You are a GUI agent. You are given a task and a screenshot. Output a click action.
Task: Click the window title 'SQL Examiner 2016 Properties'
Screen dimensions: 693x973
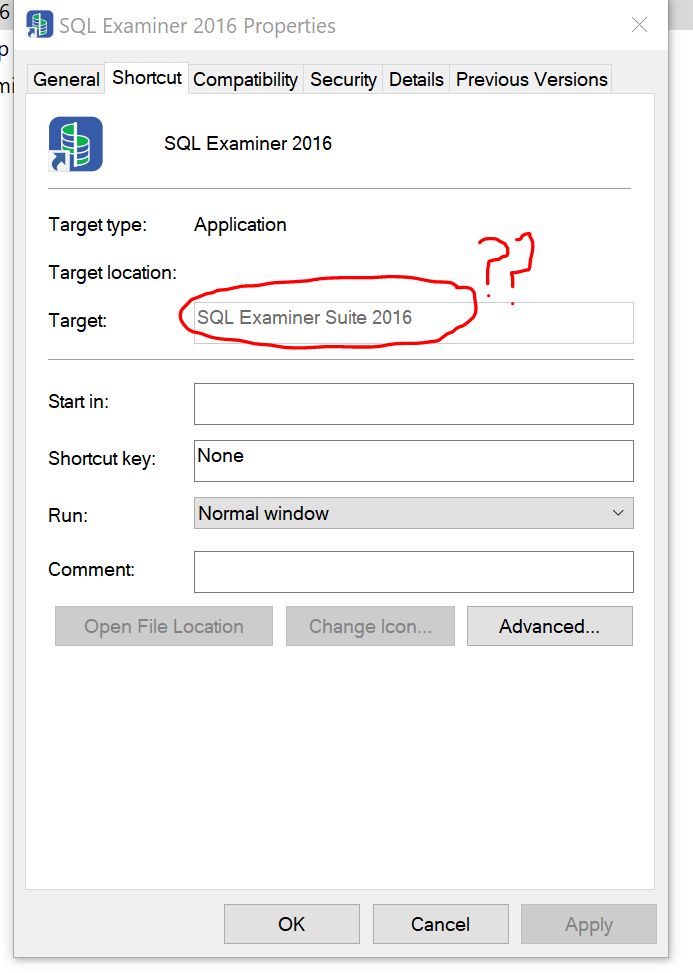click(x=197, y=25)
